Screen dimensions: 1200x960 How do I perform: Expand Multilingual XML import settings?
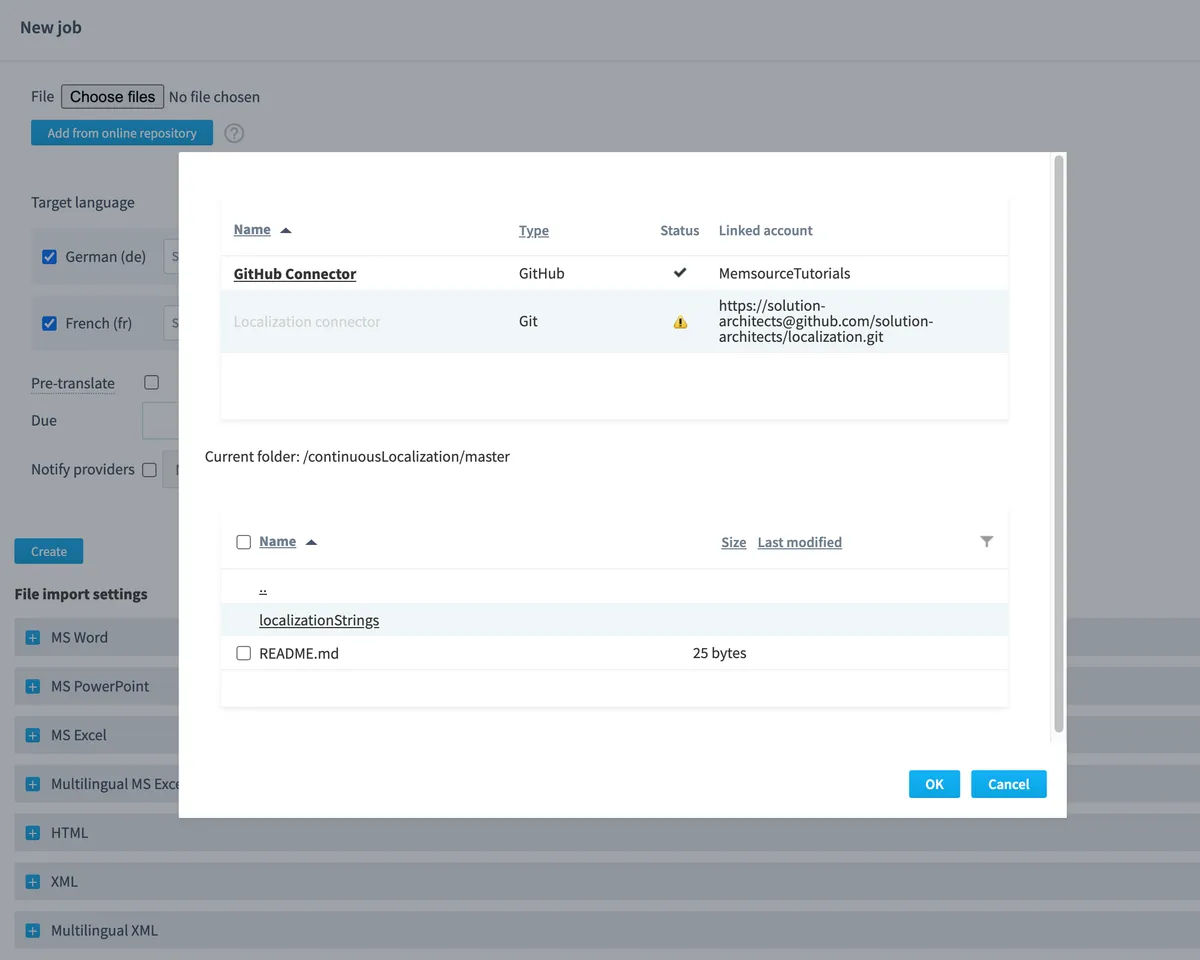coord(32,931)
